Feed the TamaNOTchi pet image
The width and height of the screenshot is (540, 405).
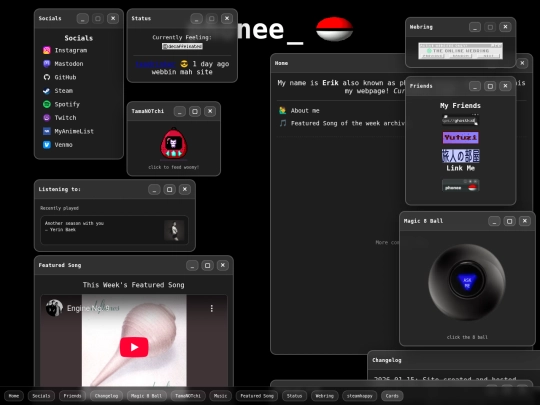click(174, 144)
